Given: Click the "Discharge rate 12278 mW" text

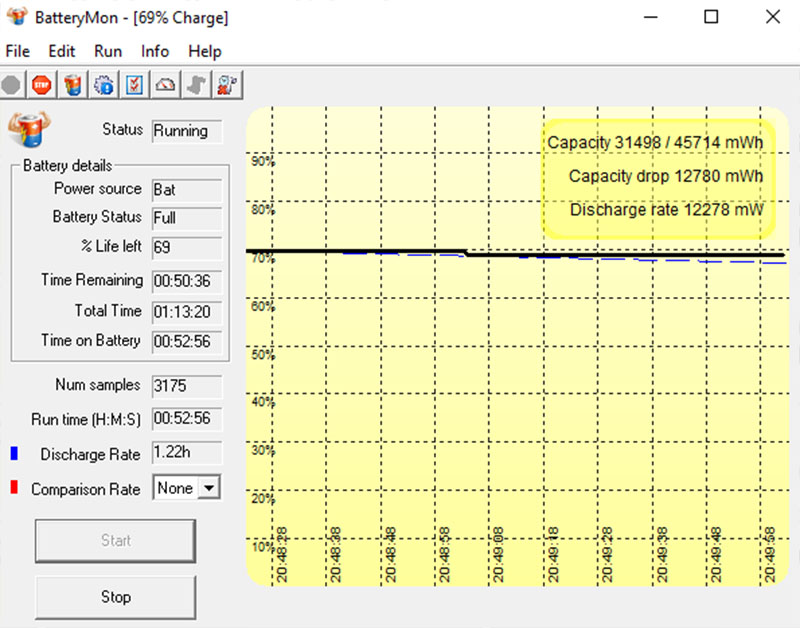Looking at the screenshot, I should (666, 210).
